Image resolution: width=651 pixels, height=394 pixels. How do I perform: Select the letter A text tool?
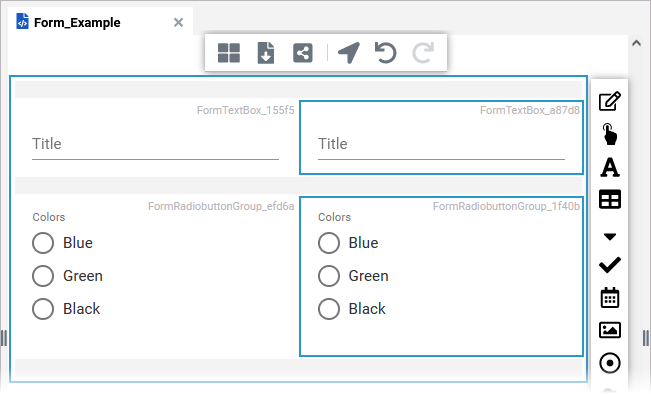[x=609, y=167]
